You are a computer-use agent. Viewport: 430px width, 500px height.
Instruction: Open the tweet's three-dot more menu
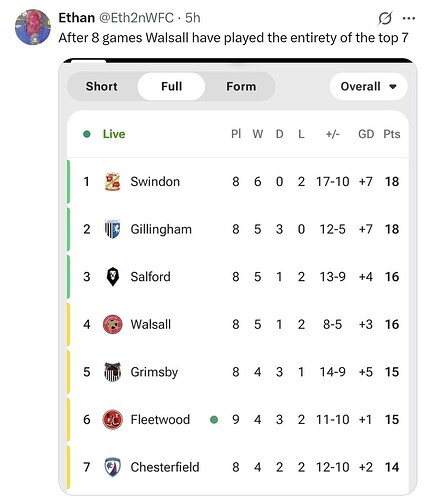pos(409,18)
